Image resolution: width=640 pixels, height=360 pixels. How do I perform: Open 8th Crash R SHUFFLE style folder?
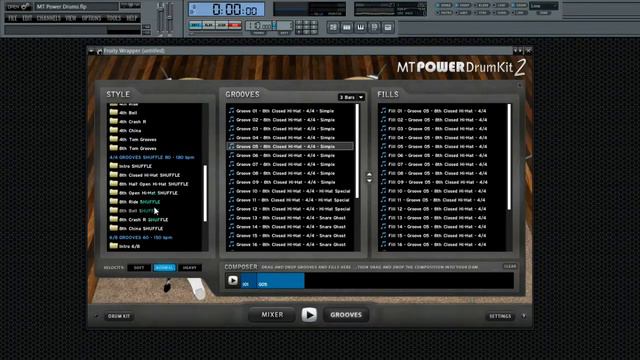pyautogui.click(x=139, y=219)
